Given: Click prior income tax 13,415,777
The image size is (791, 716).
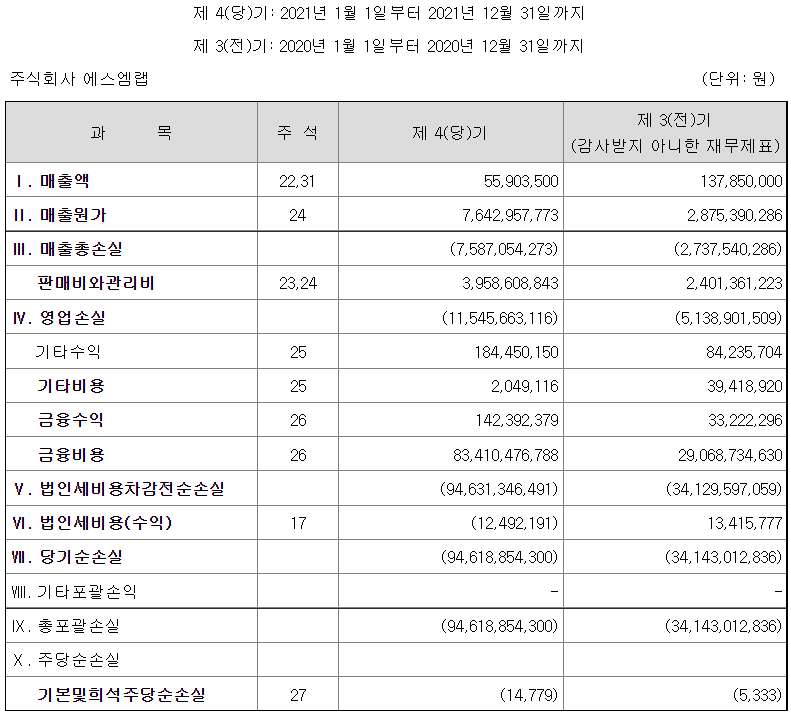Looking at the screenshot, I should [x=745, y=523].
